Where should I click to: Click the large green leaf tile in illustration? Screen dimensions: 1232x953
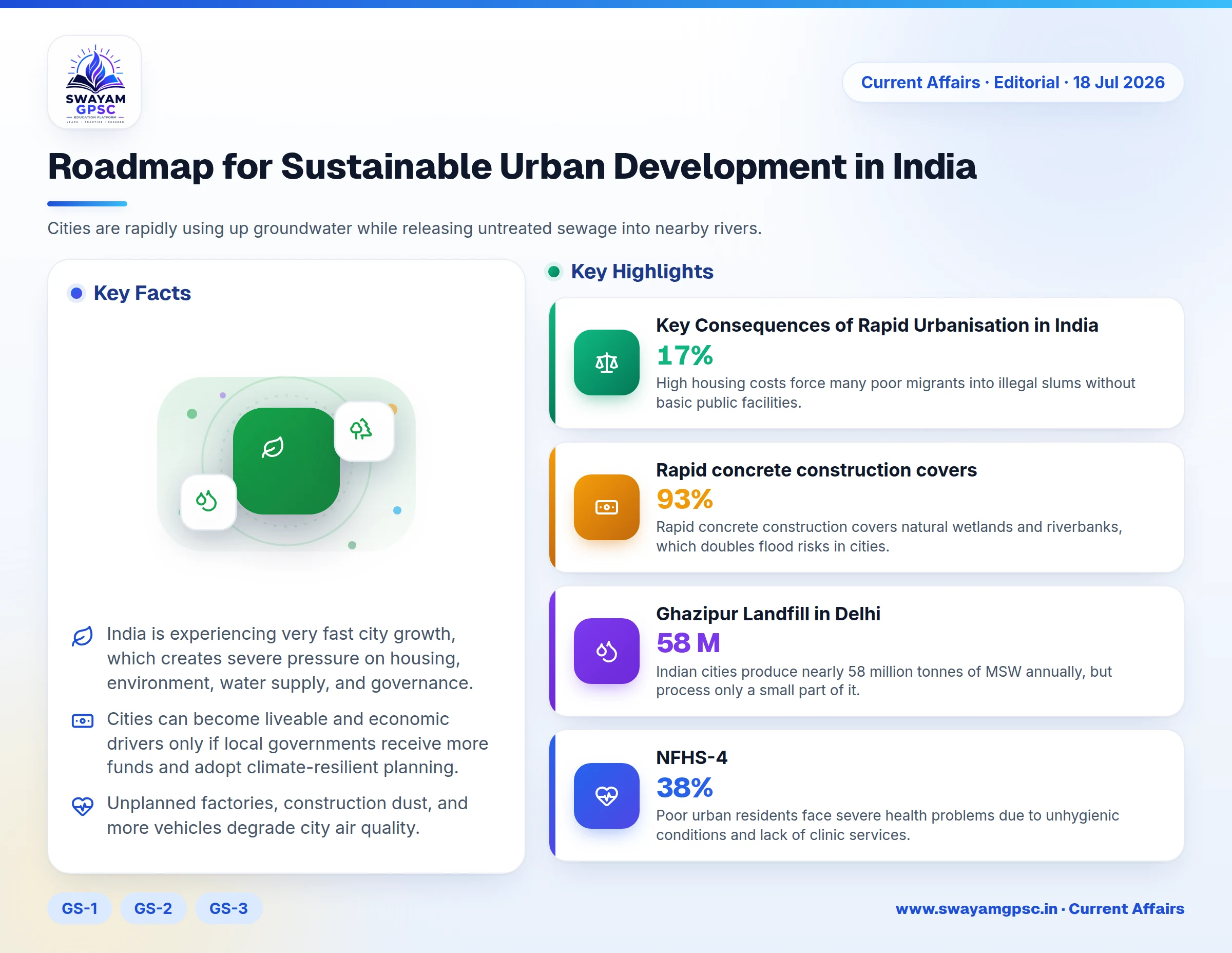286,461
